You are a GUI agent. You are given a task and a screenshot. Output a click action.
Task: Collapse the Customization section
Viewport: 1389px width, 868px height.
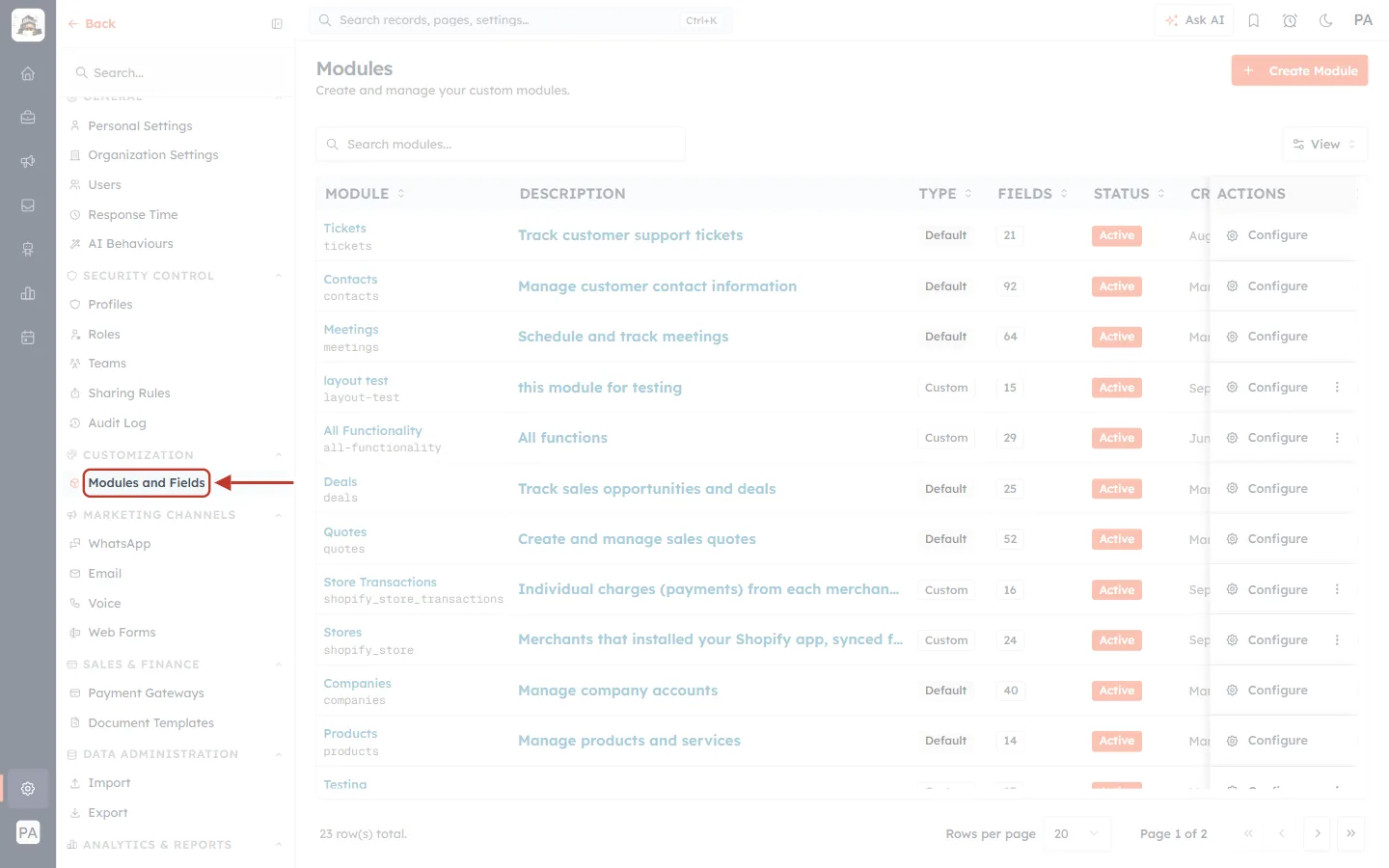pos(279,455)
